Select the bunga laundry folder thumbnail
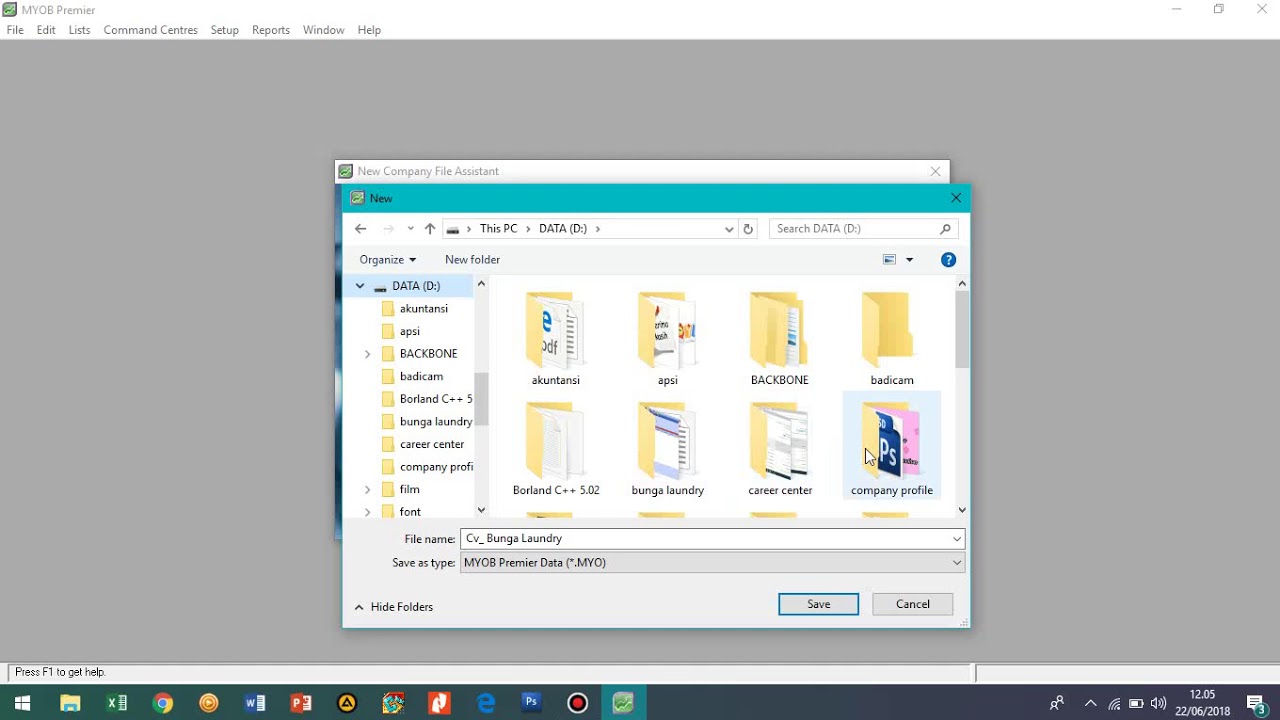Image resolution: width=1280 pixels, height=720 pixels. 668,448
